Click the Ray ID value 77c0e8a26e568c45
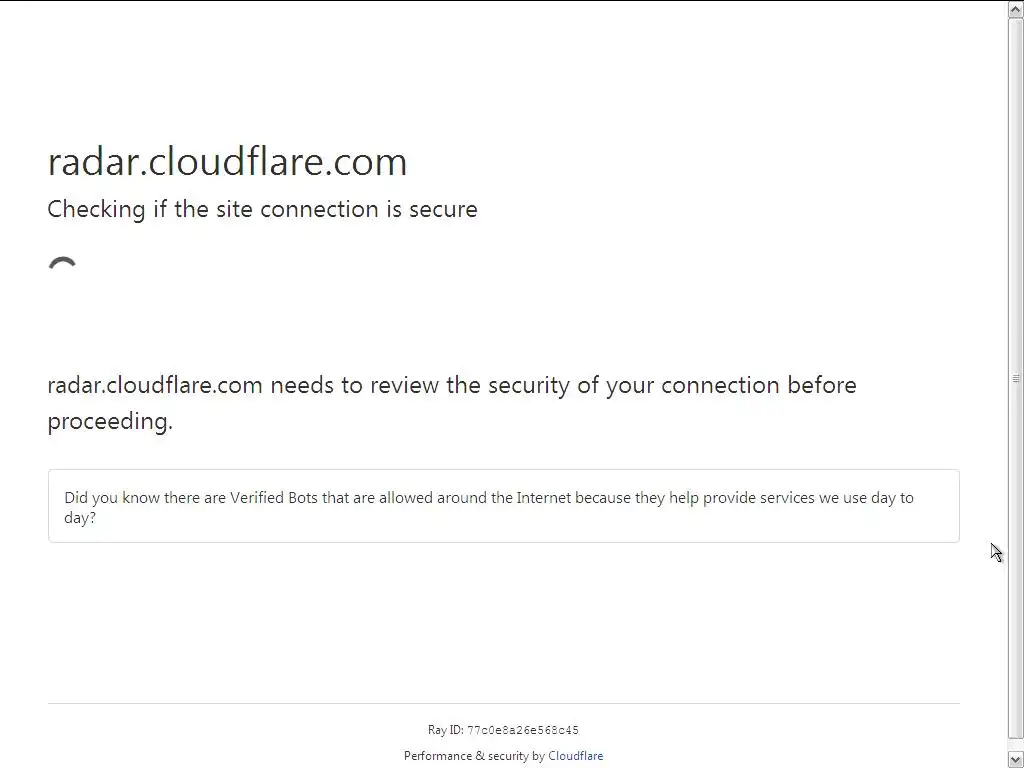The height and width of the screenshot is (768, 1024). point(522,730)
